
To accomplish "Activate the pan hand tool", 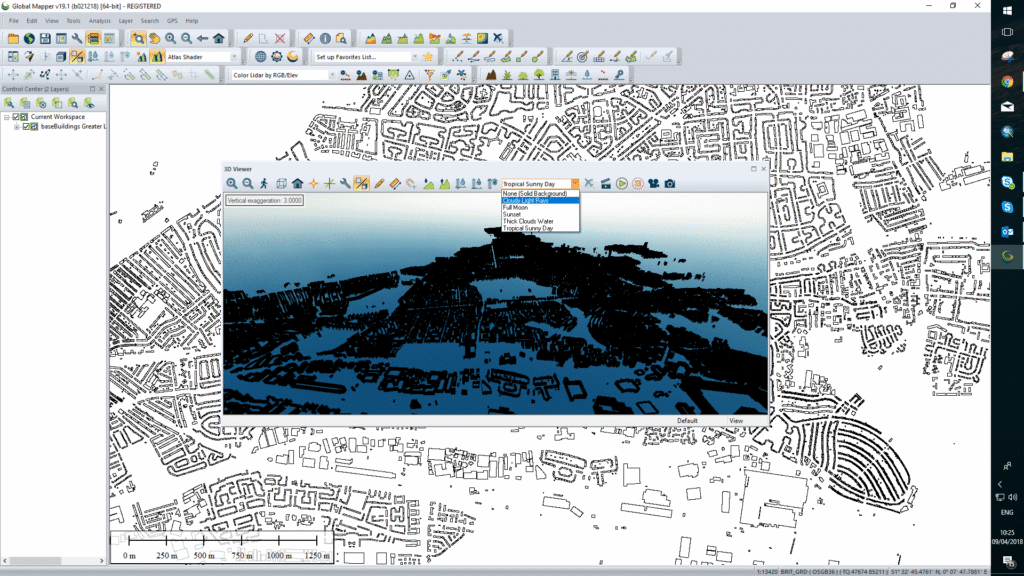I will coord(155,39).
